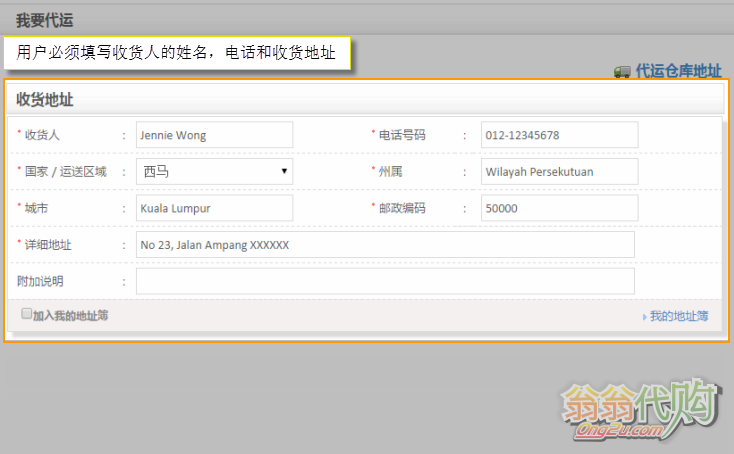Click the 州属 field with Wilayah Persekutuan
734x454 pixels.
[x=559, y=171]
